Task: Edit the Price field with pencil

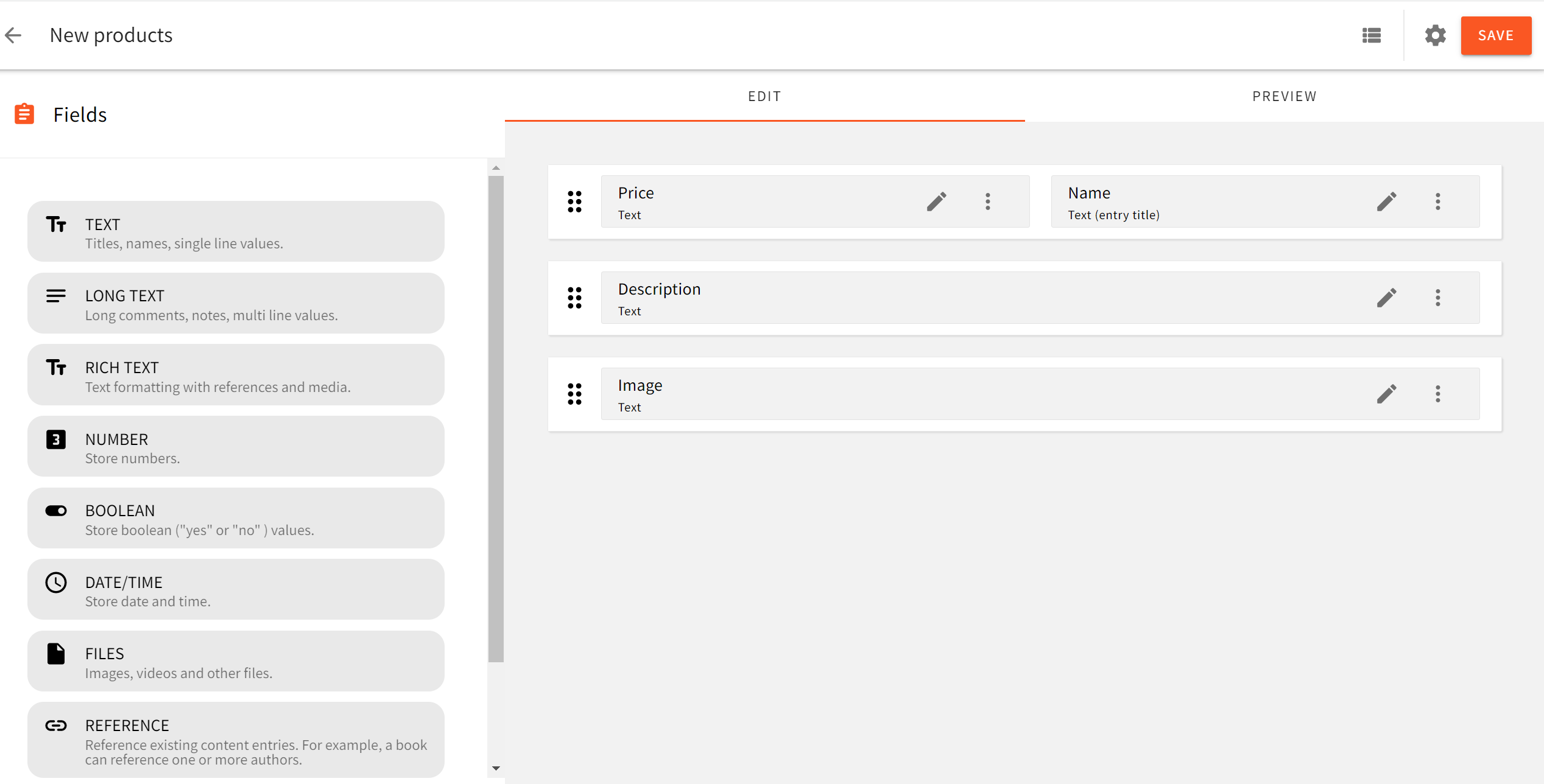Action: (937, 201)
